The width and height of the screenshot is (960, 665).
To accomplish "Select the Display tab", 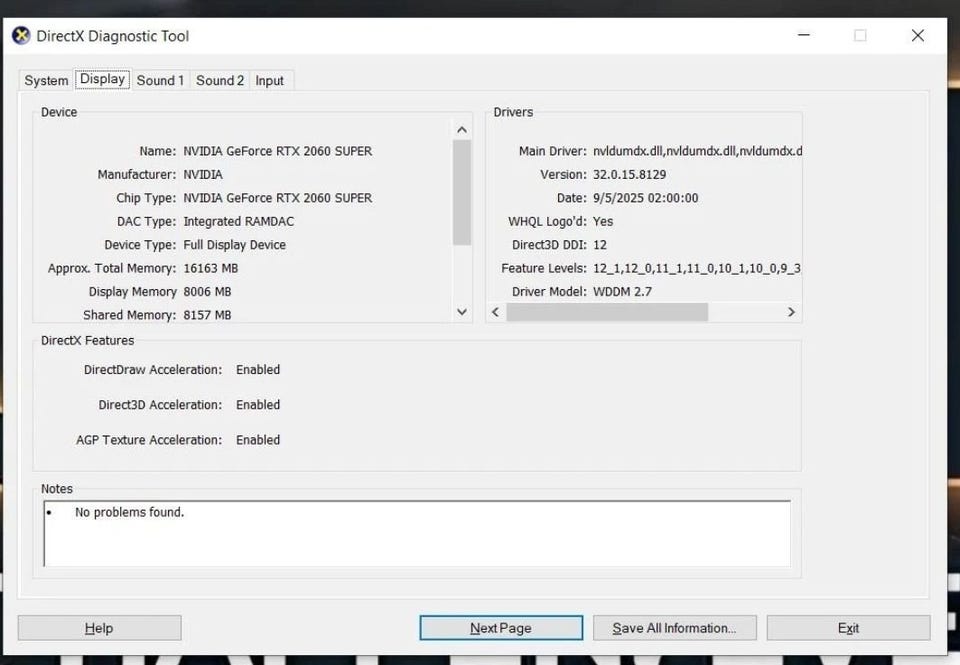I will (x=102, y=79).
